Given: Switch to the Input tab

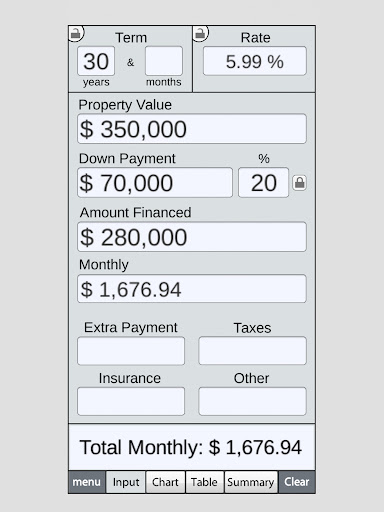Looking at the screenshot, I should coord(126,482).
